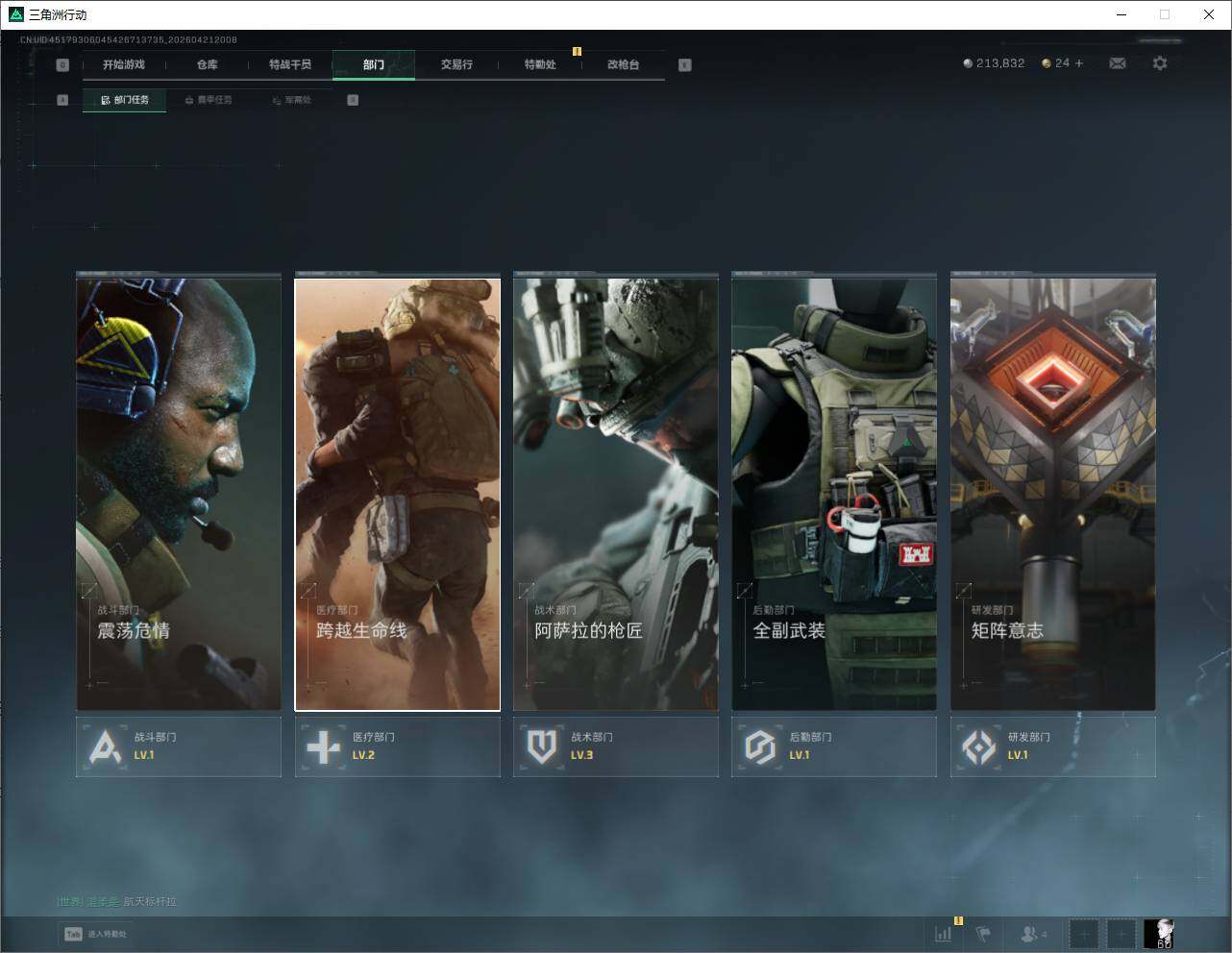Image resolution: width=1232 pixels, height=953 pixels.
Task: Open the 交易行 tab
Action: (456, 64)
